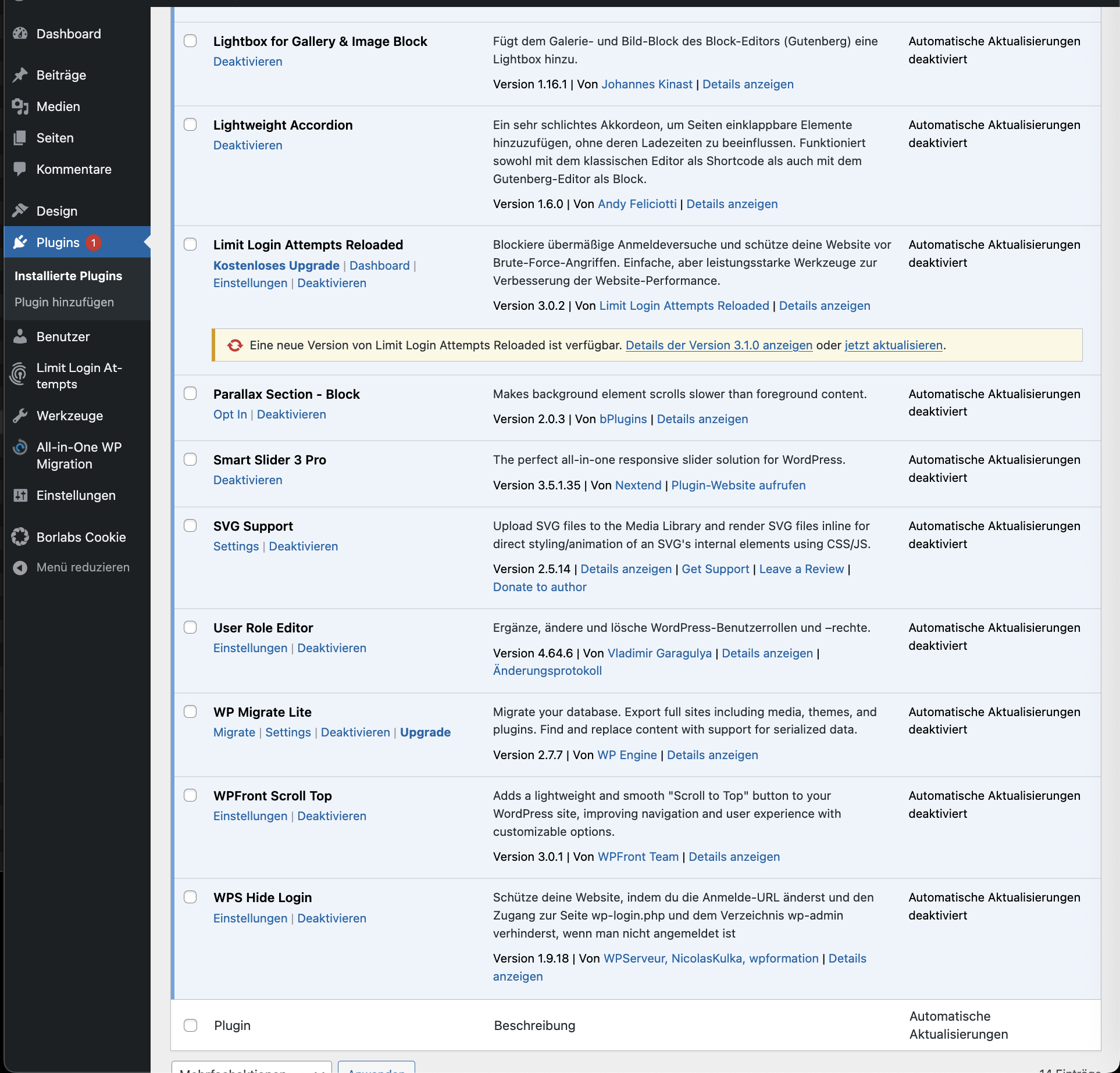Click the Limit Login Attempts fingerprint icon
The width and height of the screenshot is (1120, 1073).
pyautogui.click(x=19, y=374)
